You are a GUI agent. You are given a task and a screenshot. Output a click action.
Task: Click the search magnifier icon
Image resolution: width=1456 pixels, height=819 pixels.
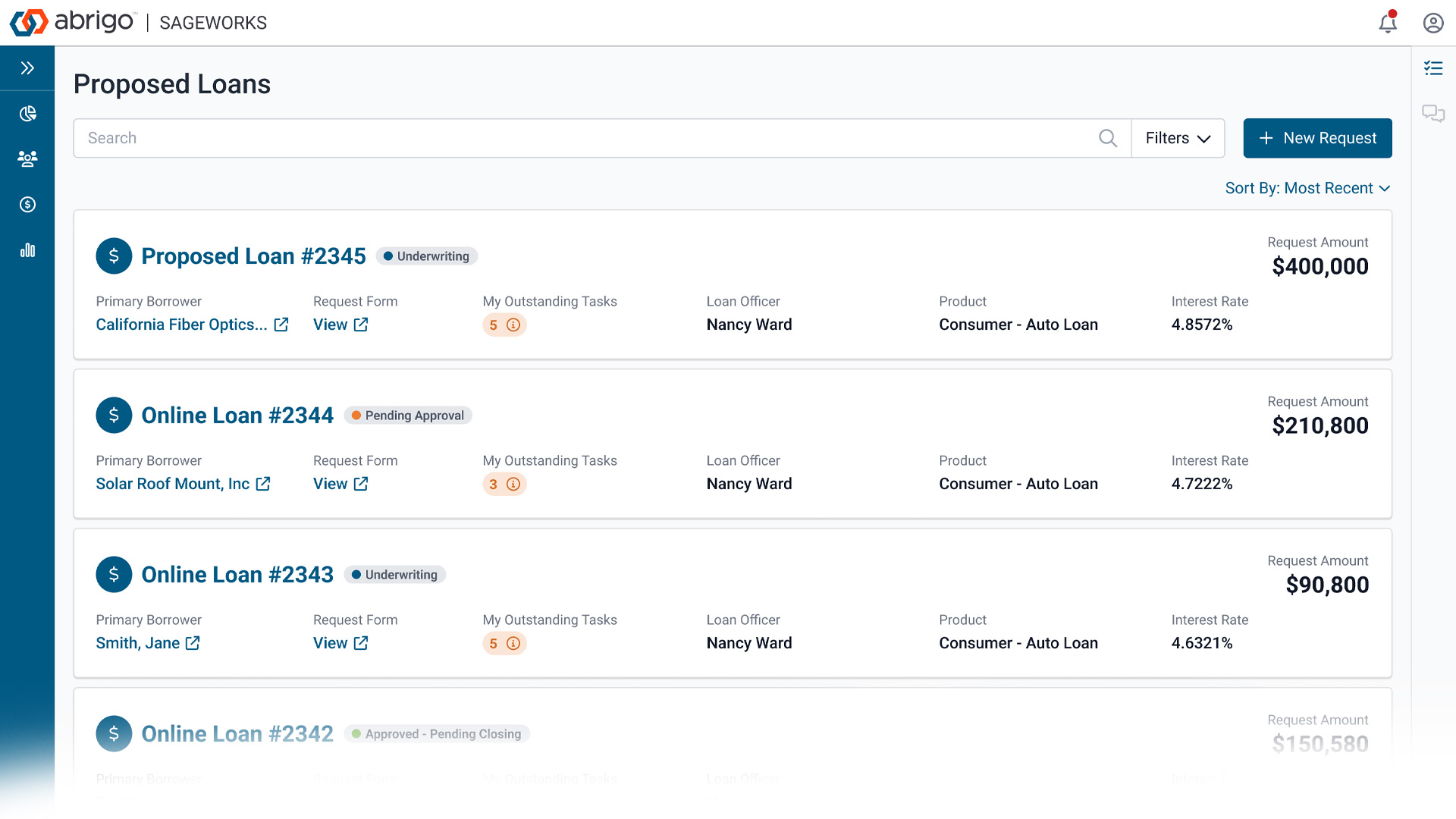pos(1108,138)
